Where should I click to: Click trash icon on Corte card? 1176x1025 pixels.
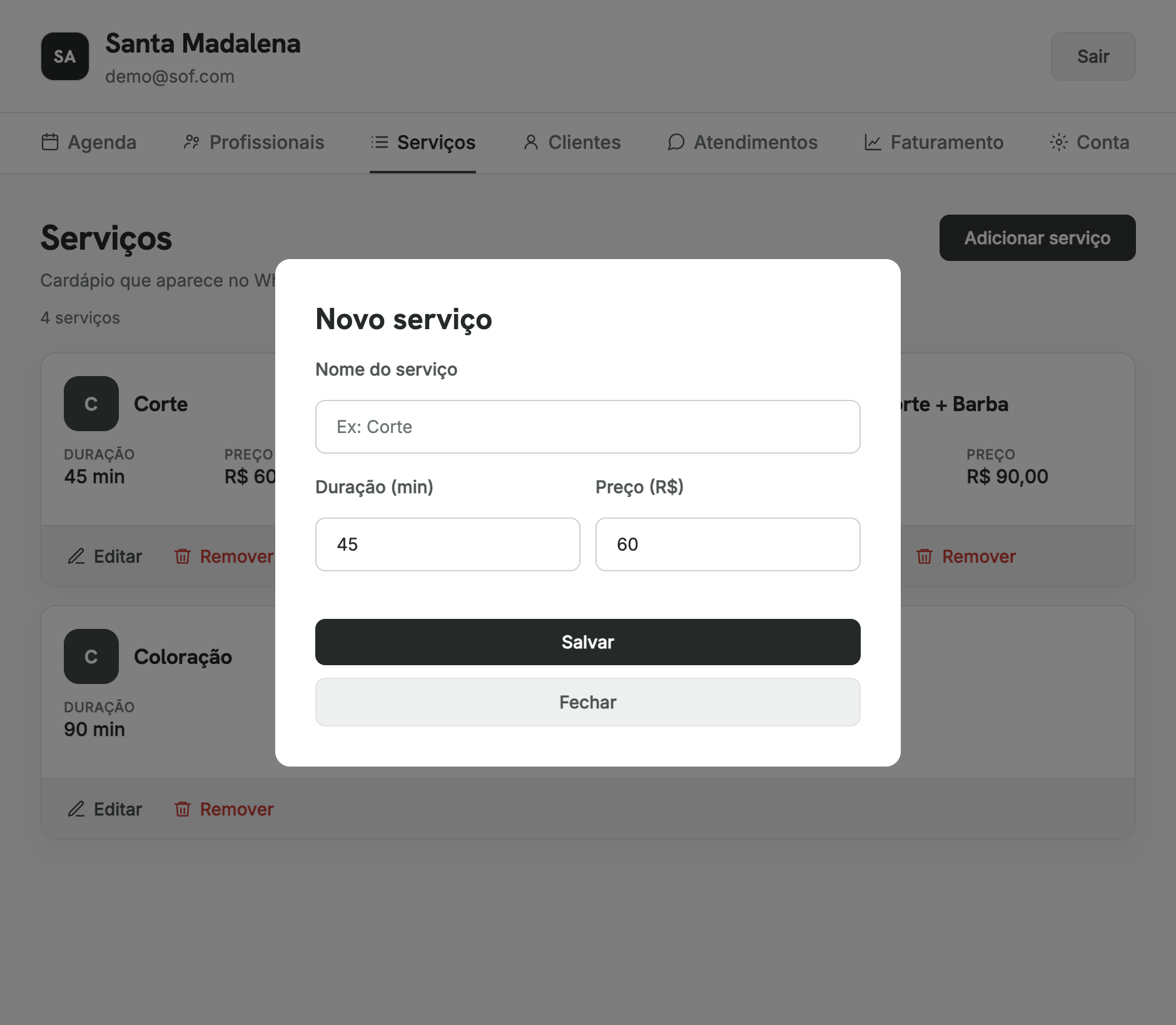[x=183, y=556]
